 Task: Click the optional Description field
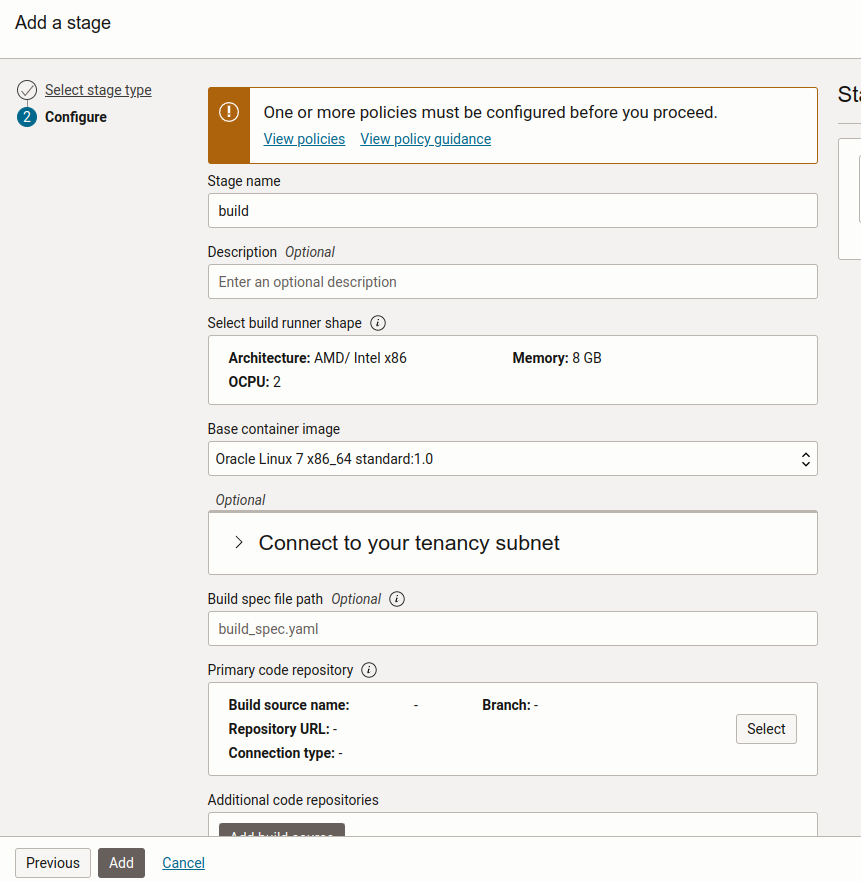(512, 282)
